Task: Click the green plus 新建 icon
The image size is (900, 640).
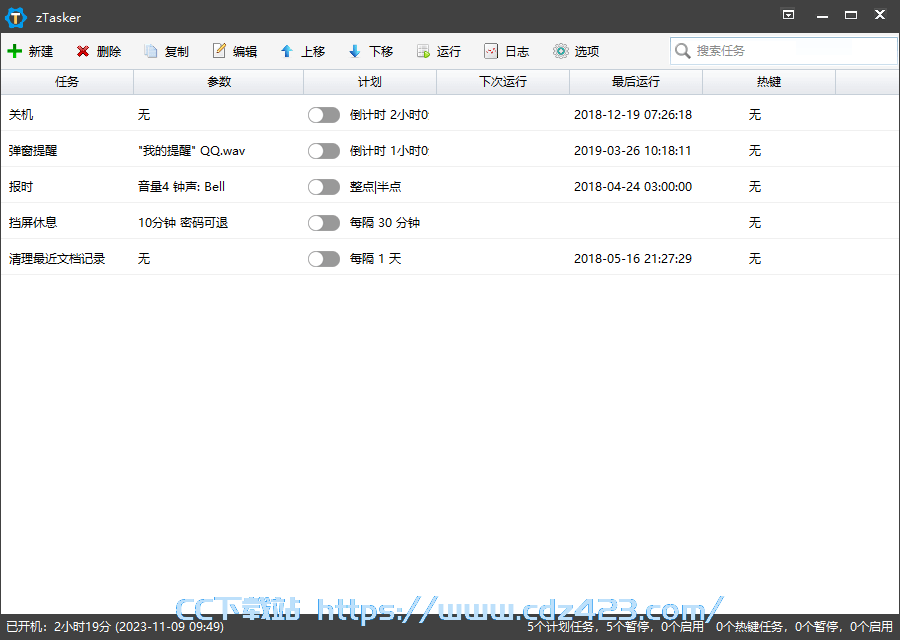Action: tap(14, 51)
